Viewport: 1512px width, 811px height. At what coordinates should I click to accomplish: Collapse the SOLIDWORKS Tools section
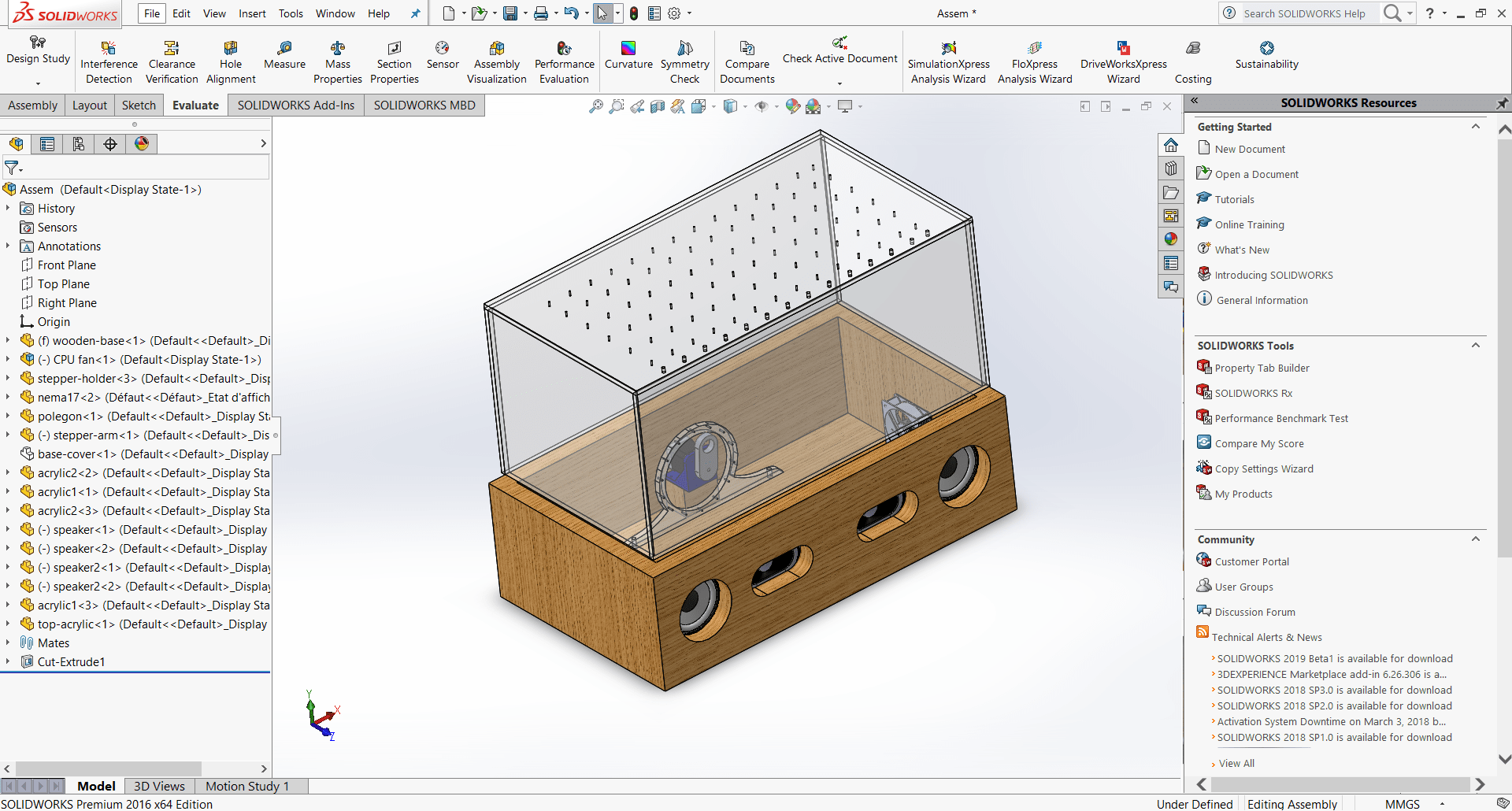[1476, 346]
